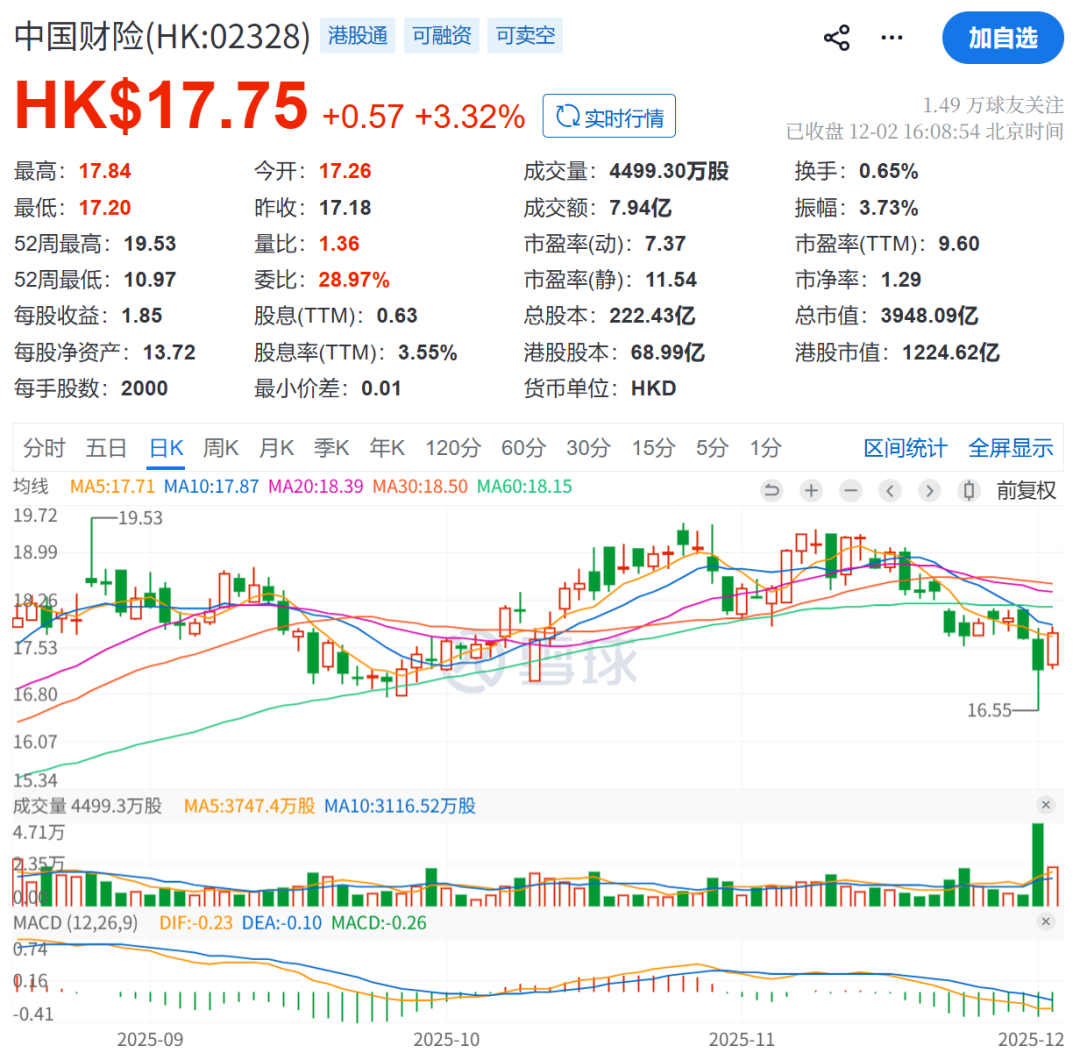Click the 均线 label
1080x1060 pixels.
31,486
